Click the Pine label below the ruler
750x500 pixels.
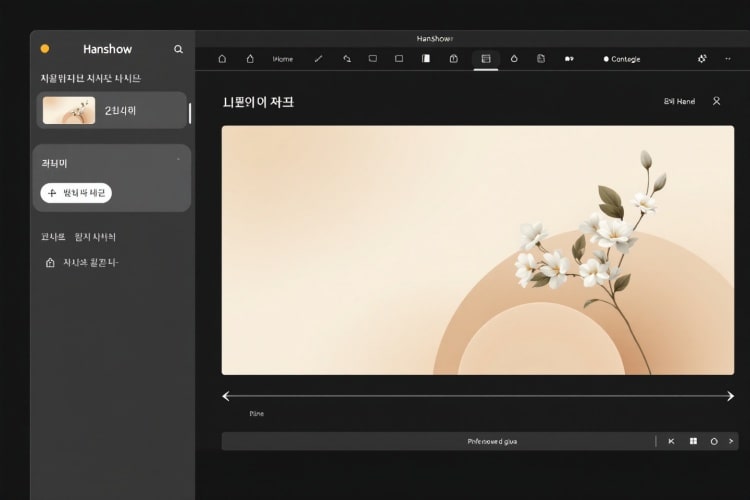256,414
